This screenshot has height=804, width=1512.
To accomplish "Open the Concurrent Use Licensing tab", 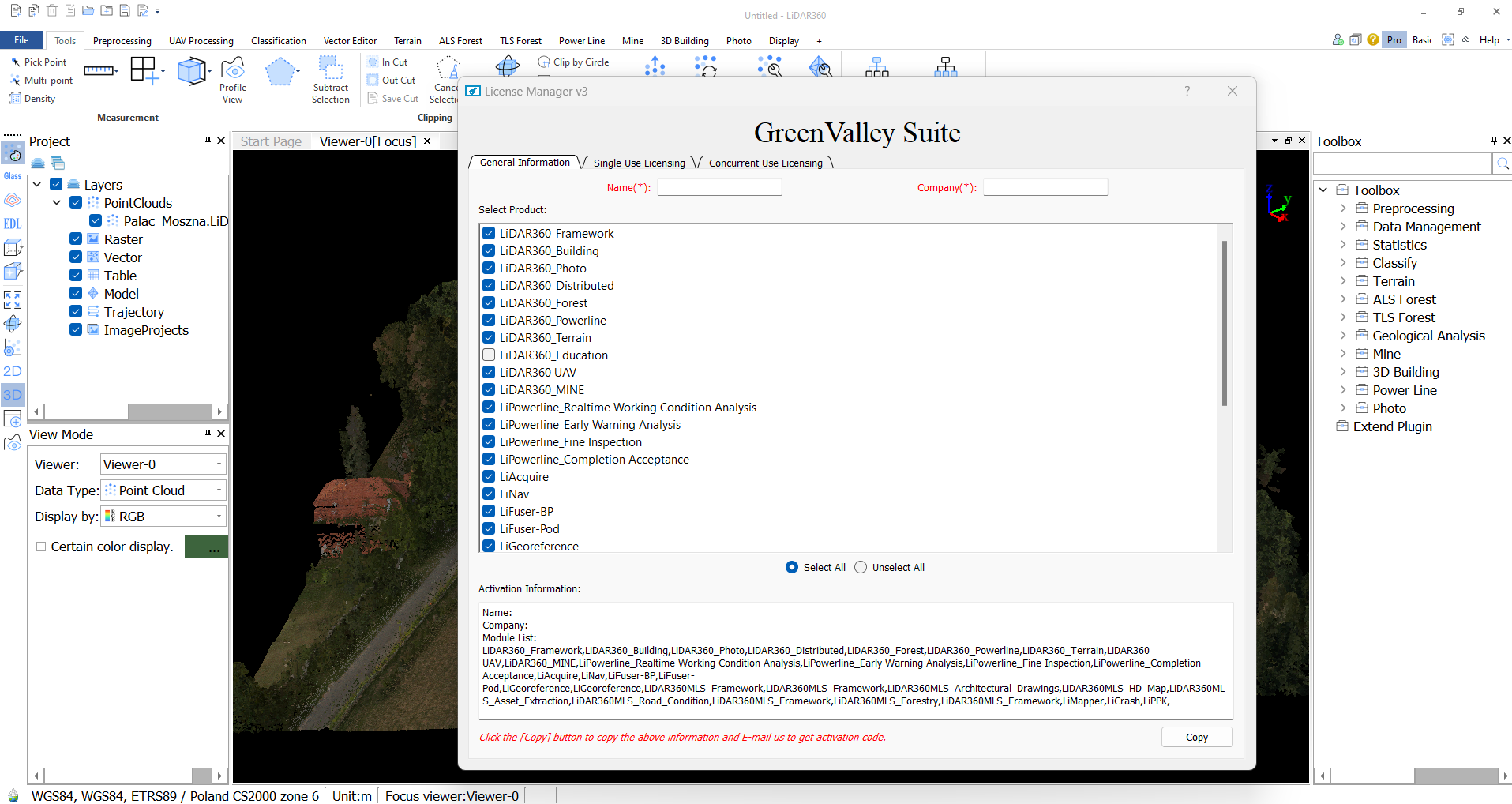I will point(765,163).
